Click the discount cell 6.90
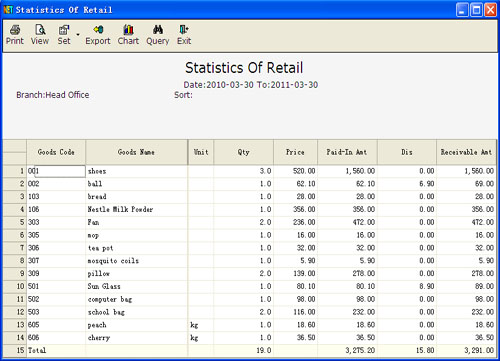Screen dimensions: 500x361 407,184
